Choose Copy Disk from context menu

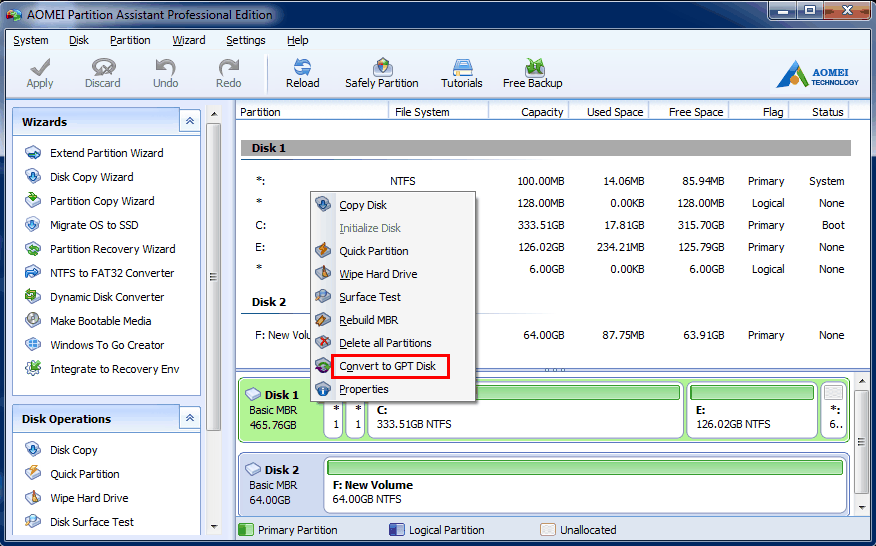[393, 205]
